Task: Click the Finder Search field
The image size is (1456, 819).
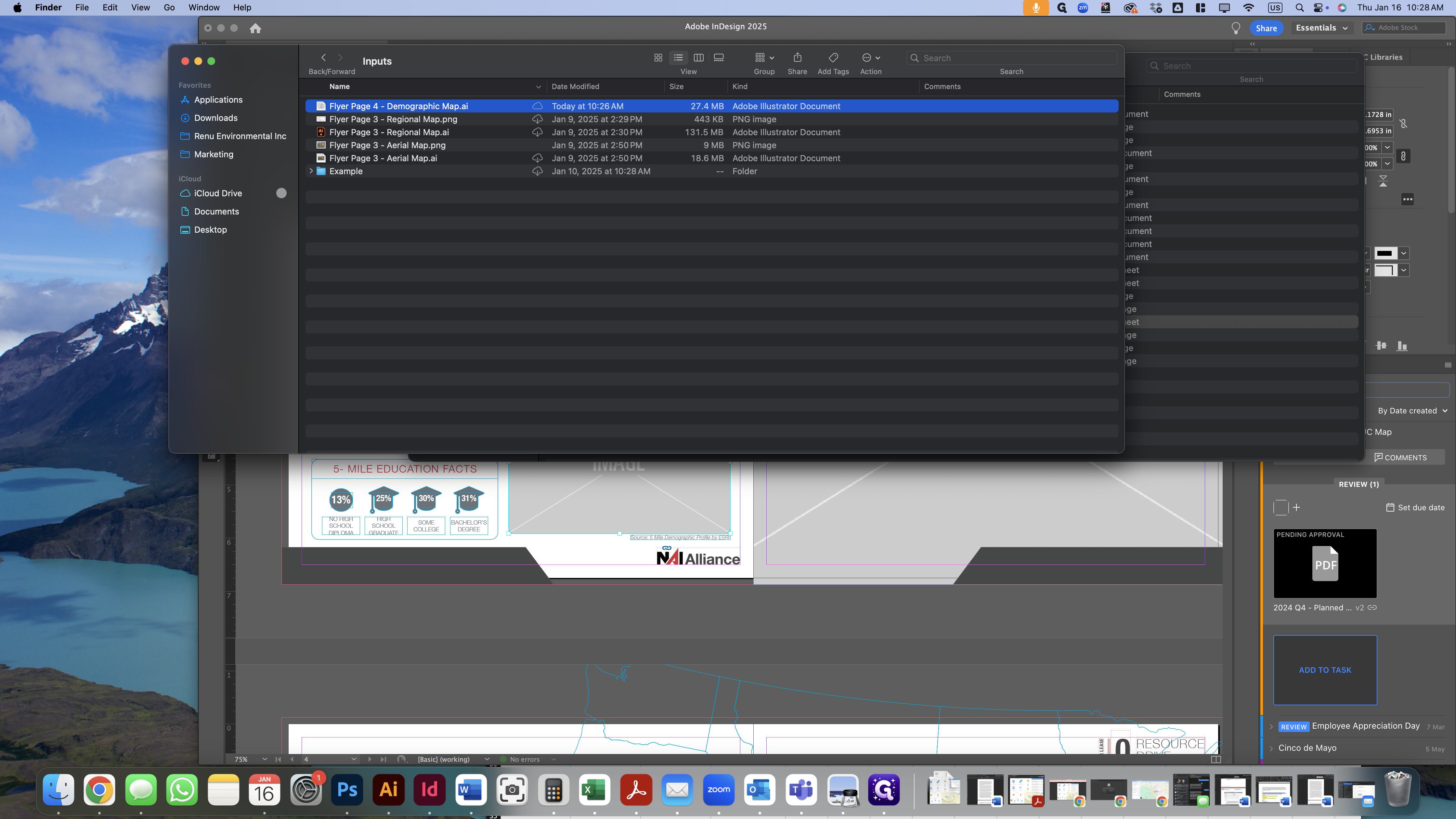Action: [x=1011, y=58]
